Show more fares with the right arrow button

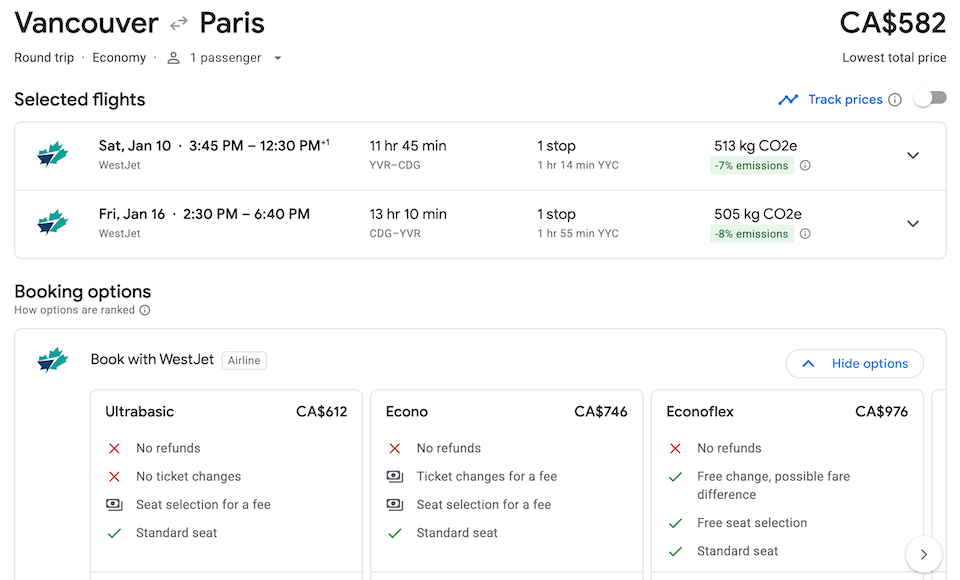924,554
